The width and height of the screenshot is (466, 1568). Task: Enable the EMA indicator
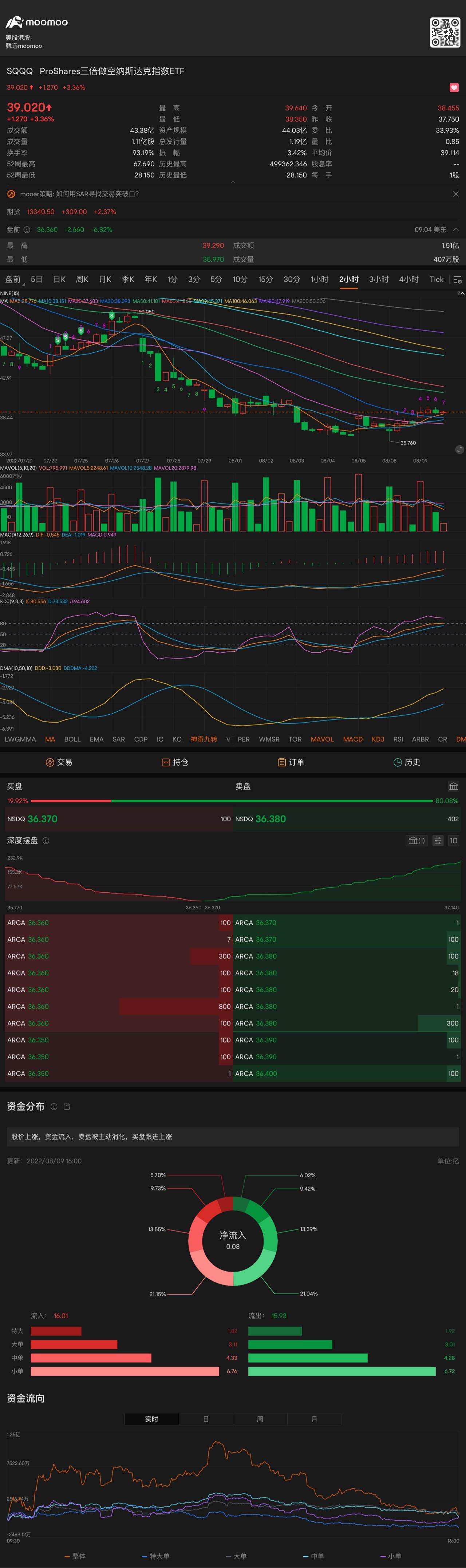[97, 739]
